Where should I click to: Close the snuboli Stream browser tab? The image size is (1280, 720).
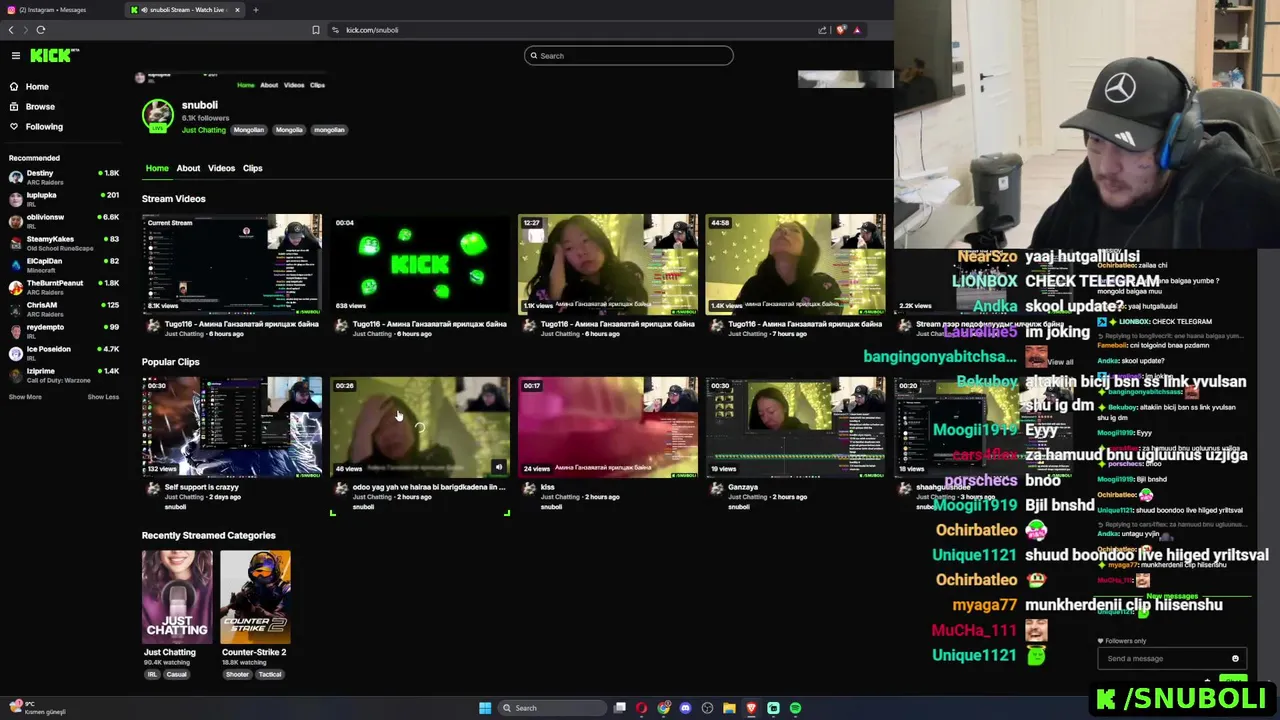pyautogui.click(x=237, y=10)
